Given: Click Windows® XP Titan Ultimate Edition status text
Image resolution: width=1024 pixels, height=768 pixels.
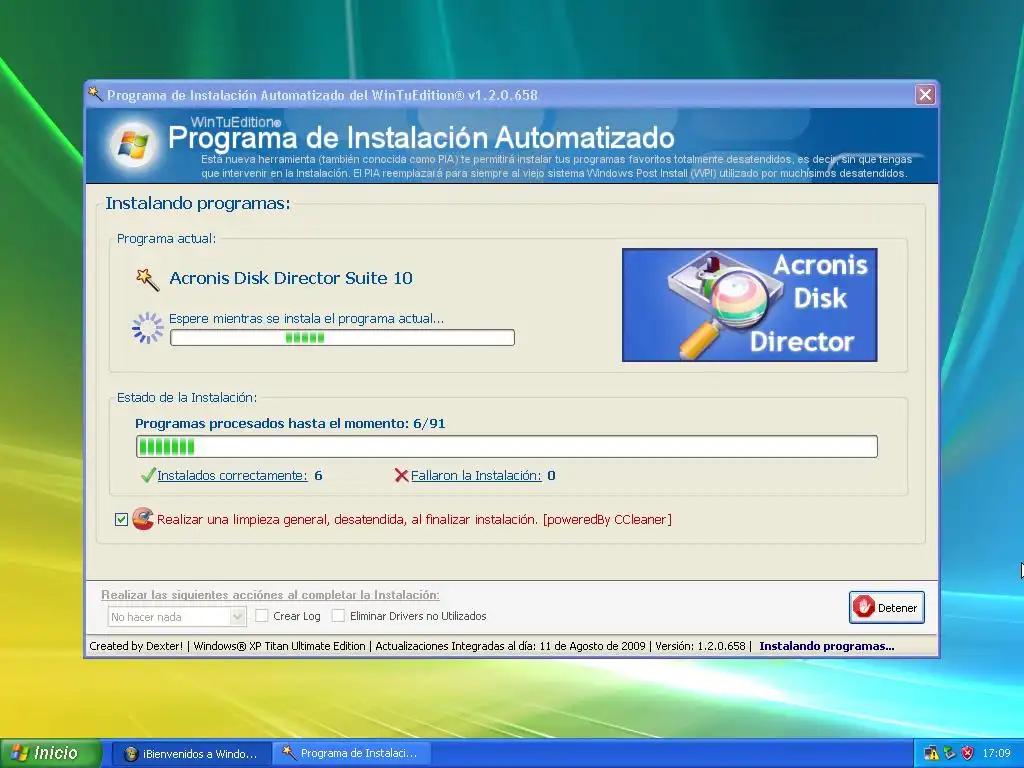Looking at the screenshot, I should click(x=280, y=646).
